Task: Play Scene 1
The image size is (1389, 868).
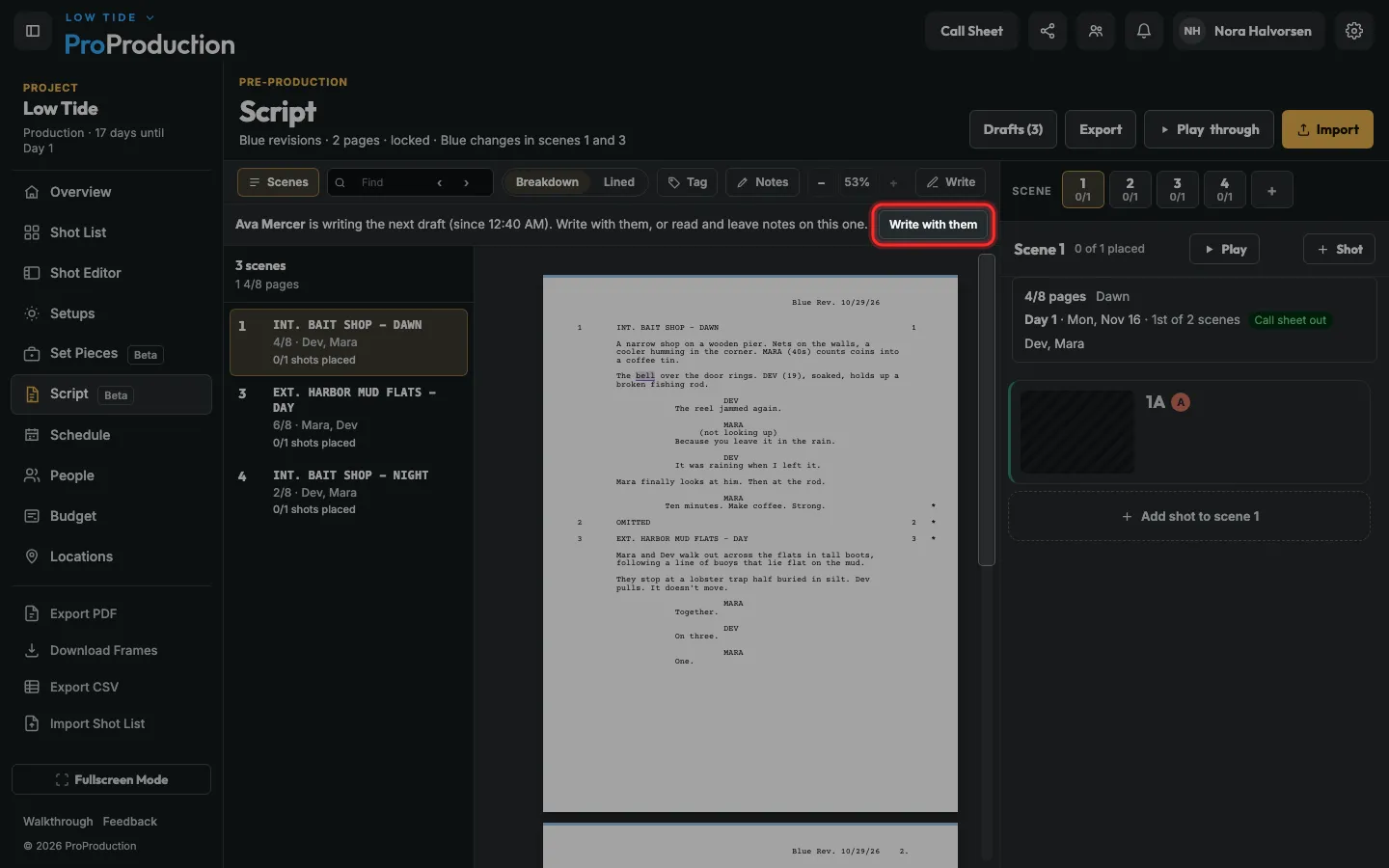Action: (x=1224, y=249)
